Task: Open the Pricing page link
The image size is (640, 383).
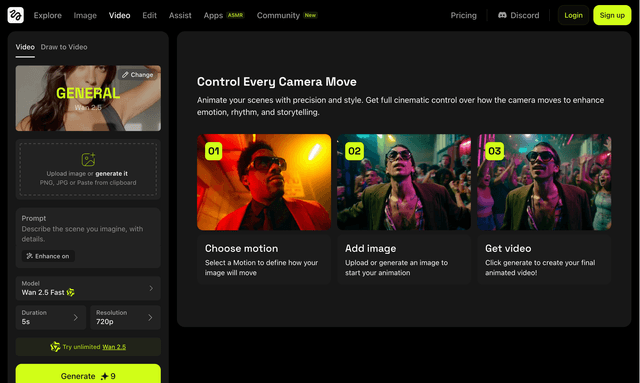Action: [x=463, y=15]
